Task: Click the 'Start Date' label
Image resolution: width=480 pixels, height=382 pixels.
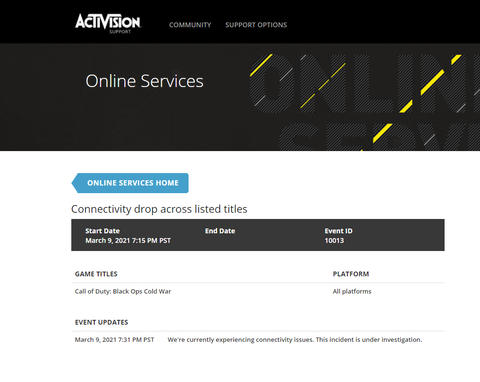Action: point(102,231)
